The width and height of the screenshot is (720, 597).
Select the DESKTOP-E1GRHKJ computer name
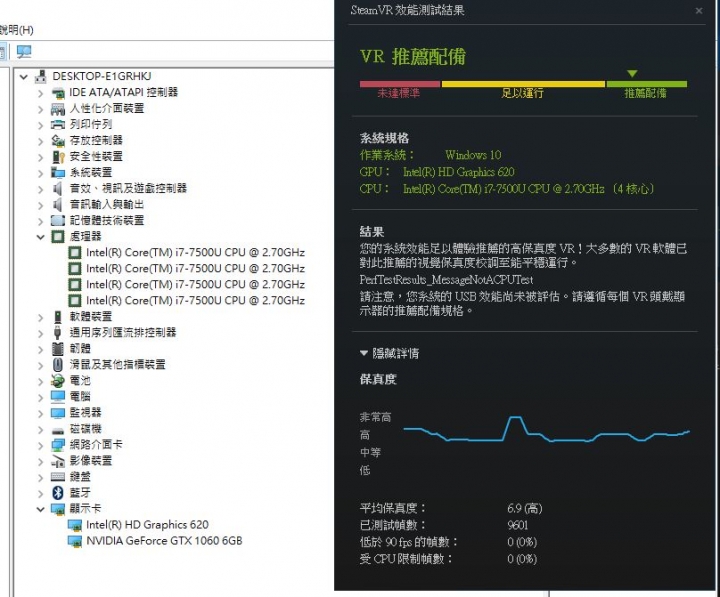101,76
